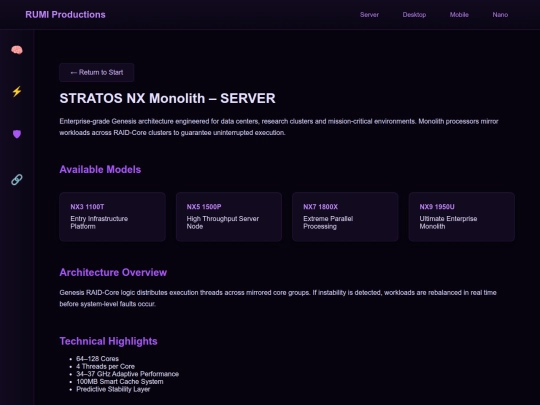Click the 100MB Smart Cache System item
This screenshot has height=405, width=540.
point(120,382)
